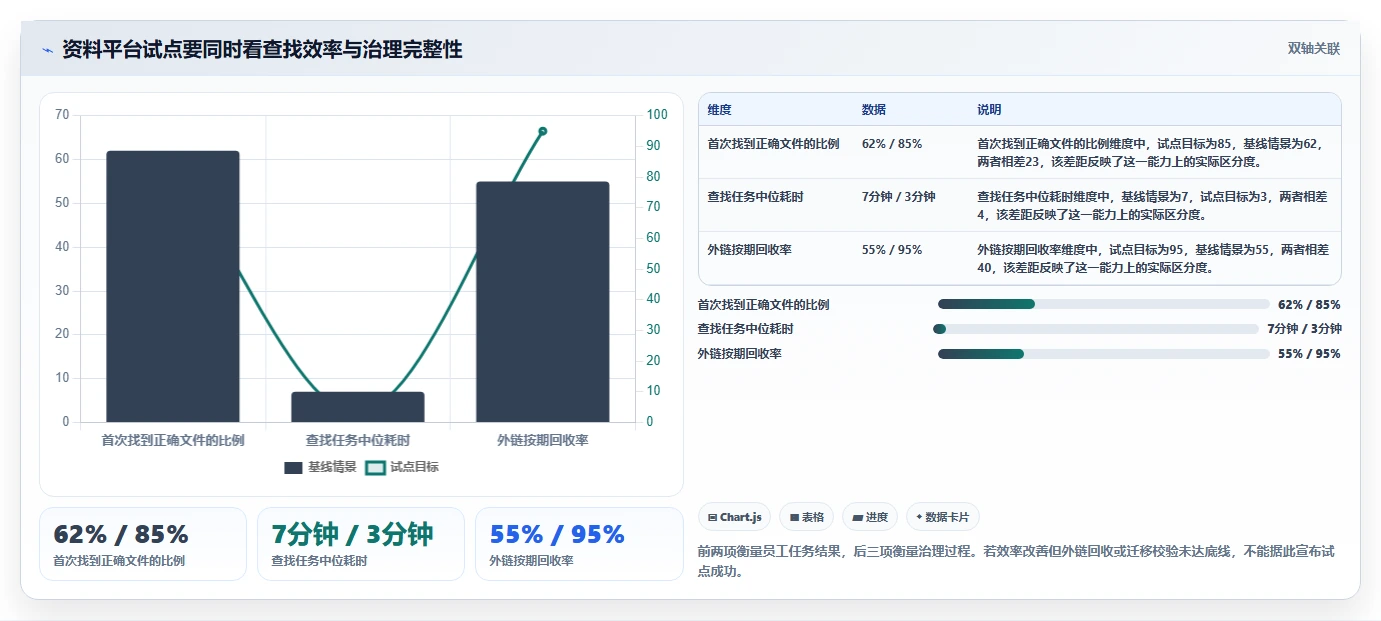Click the 维度 column header
This screenshot has width=1381, height=621.
(719, 110)
